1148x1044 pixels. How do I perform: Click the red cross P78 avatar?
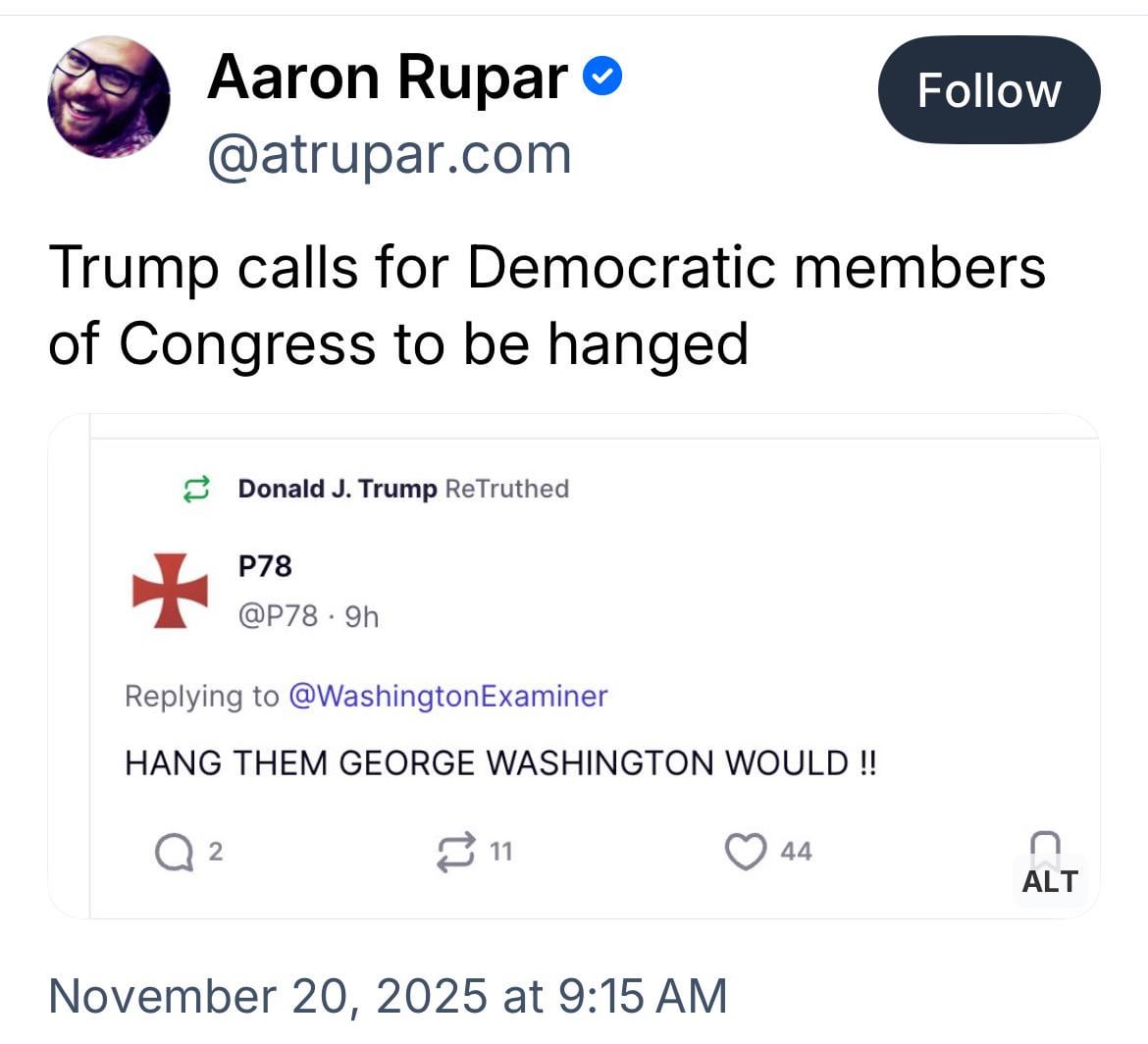coord(170,590)
